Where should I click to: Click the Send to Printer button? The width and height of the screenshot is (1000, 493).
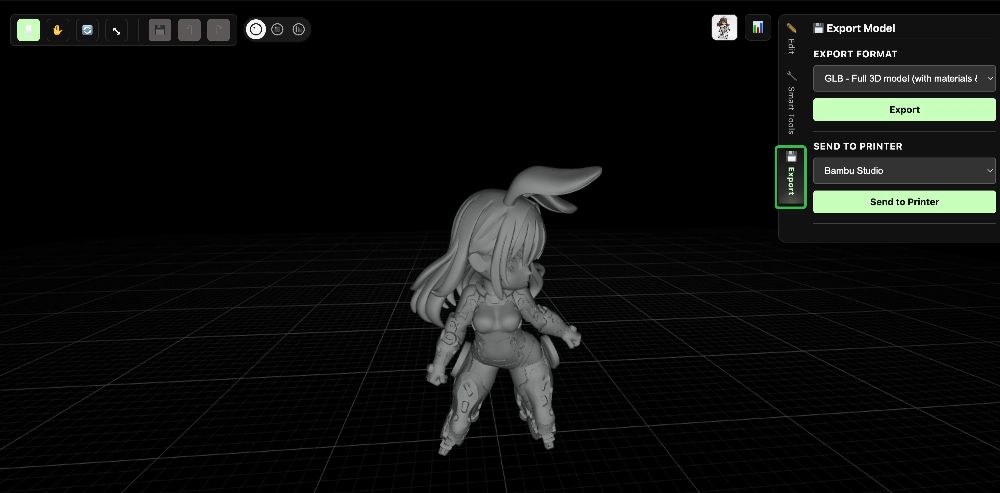pos(904,202)
